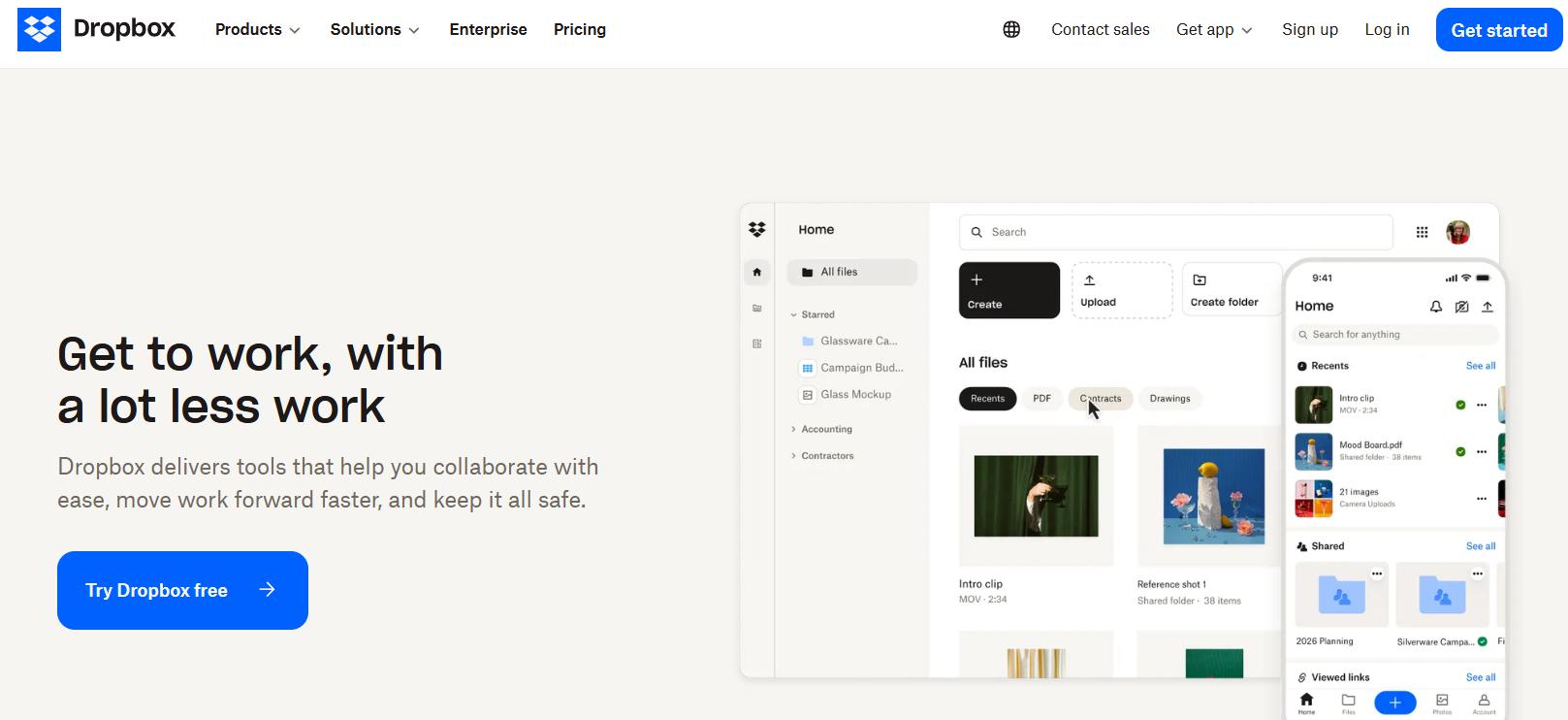
Task: Click the Create folder button
Action: click(x=1232, y=290)
